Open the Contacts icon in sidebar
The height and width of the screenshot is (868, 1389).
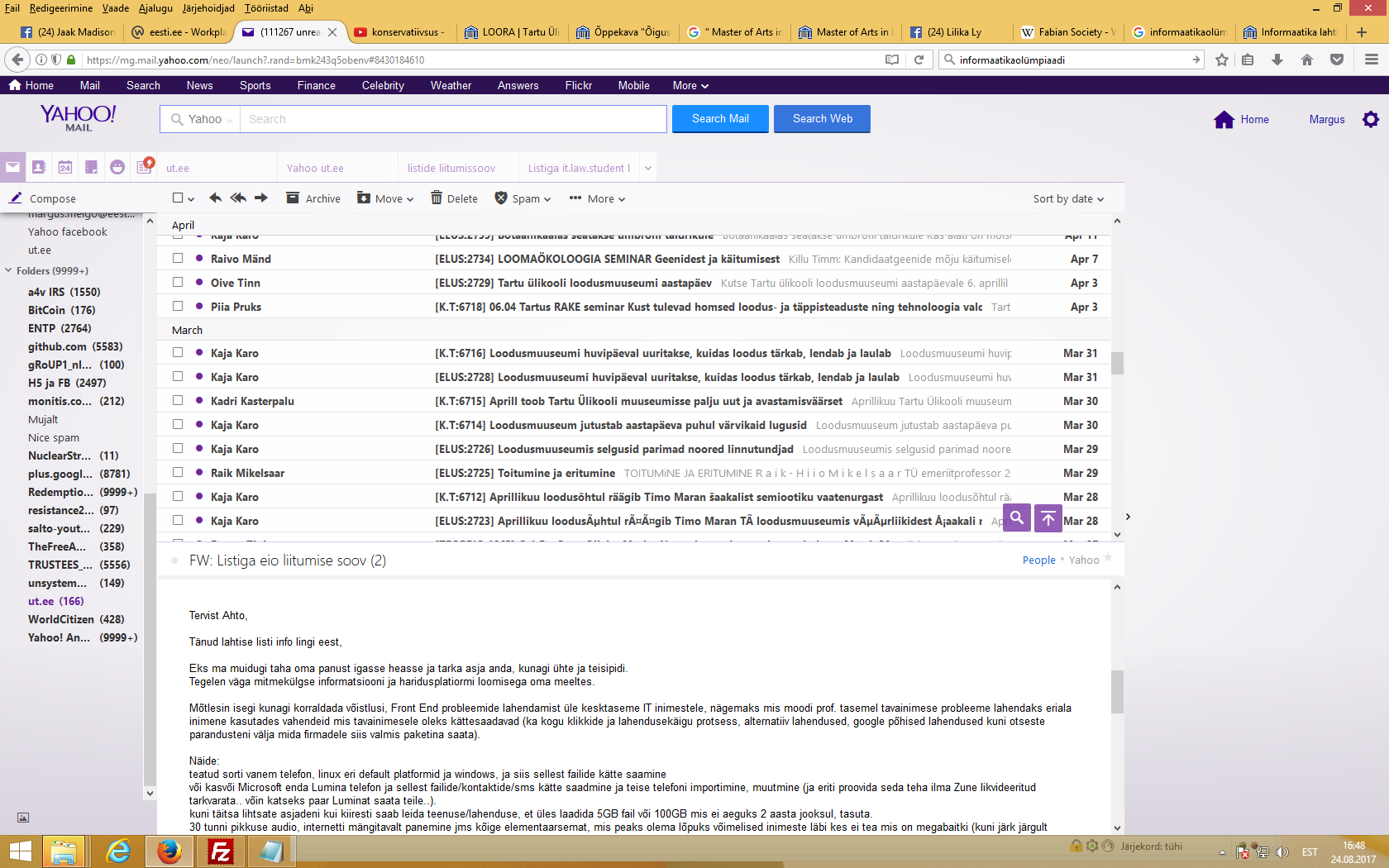[39, 167]
